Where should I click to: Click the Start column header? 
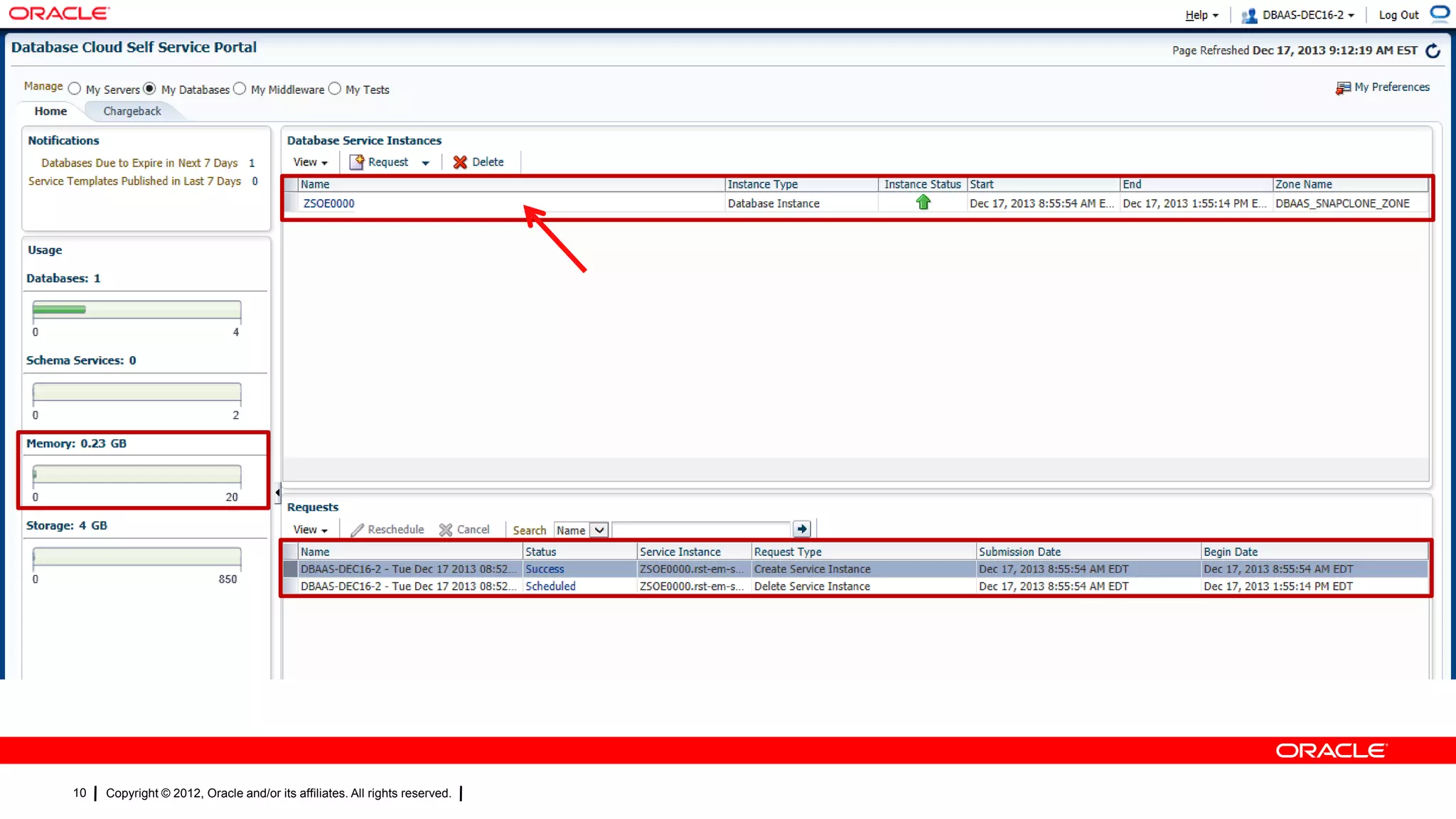tap(1043, 184)
